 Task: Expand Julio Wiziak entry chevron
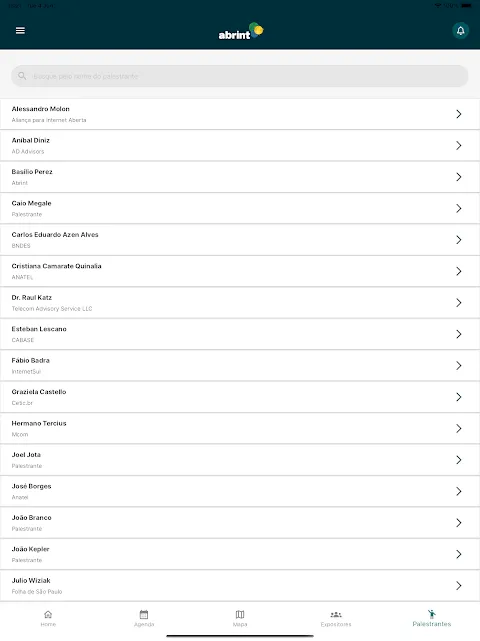tap(459, 586)
